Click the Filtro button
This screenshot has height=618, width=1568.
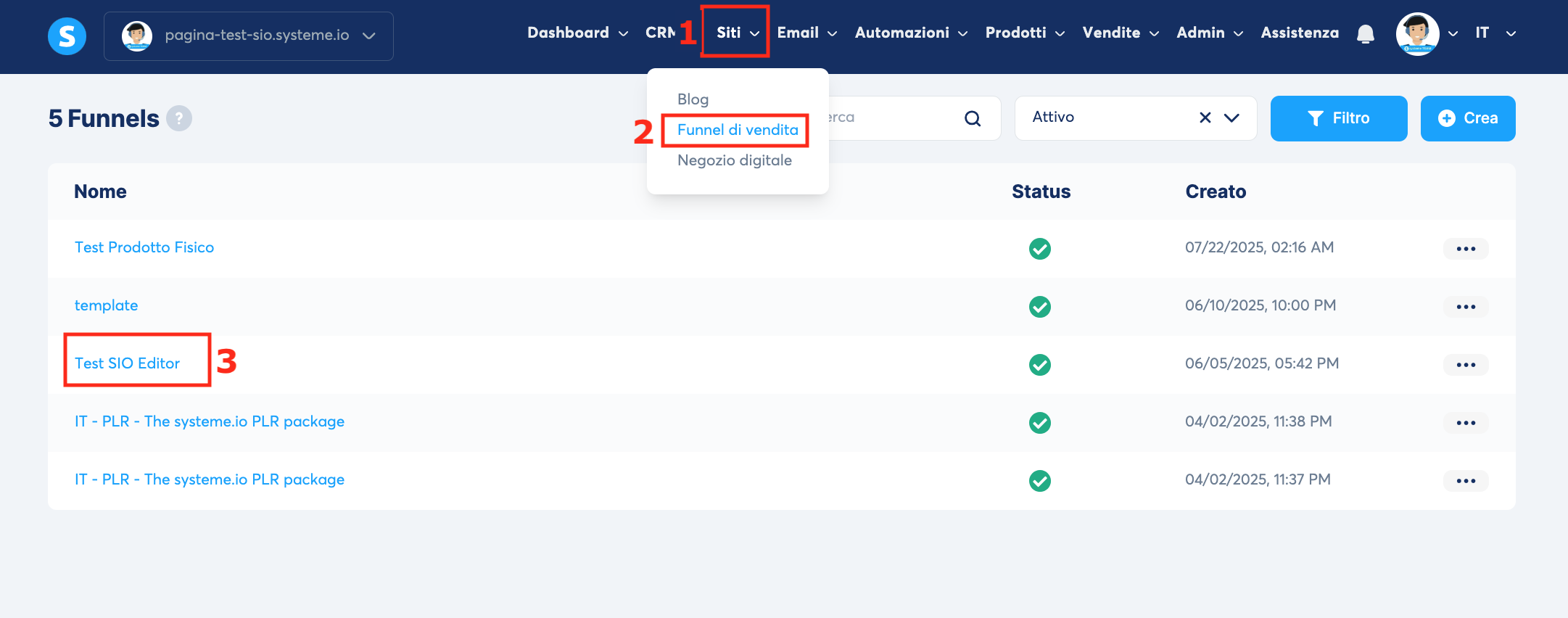tap(1339, 118)
